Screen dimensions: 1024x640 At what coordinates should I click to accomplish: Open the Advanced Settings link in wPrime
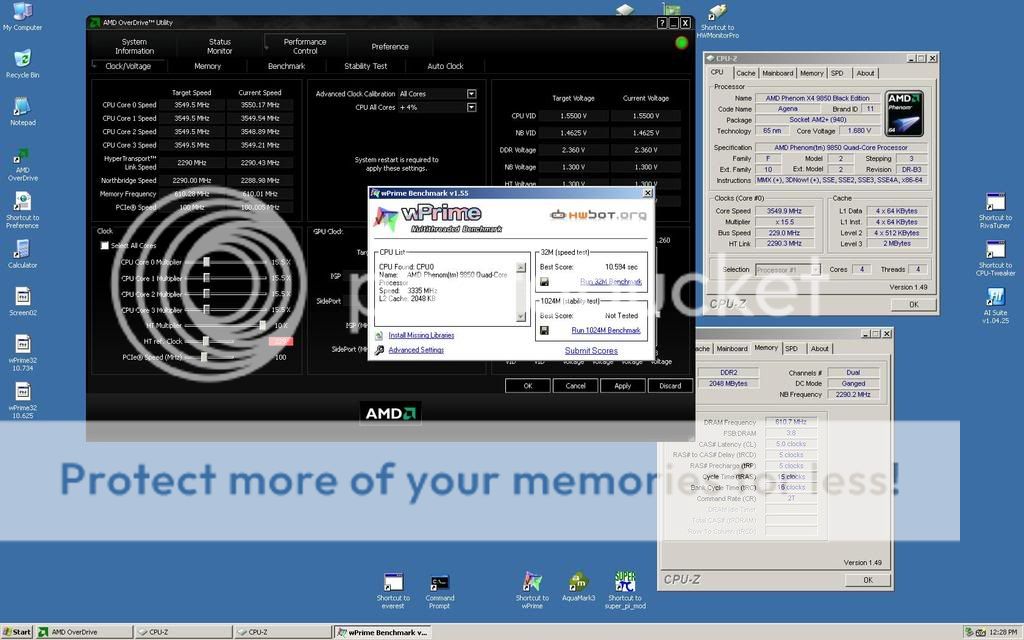(416, 351)
